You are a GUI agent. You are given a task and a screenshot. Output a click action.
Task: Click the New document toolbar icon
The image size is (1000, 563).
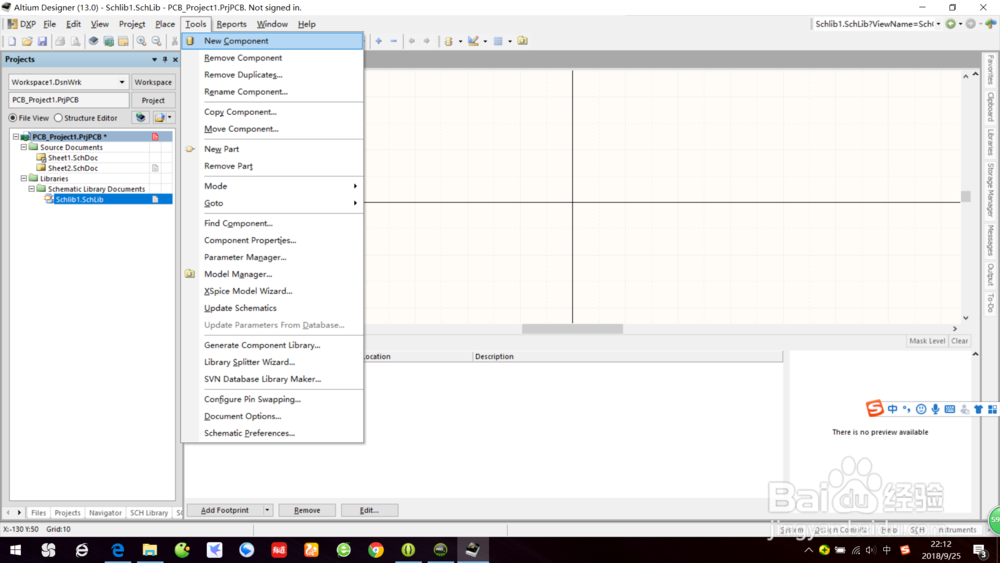11,41
